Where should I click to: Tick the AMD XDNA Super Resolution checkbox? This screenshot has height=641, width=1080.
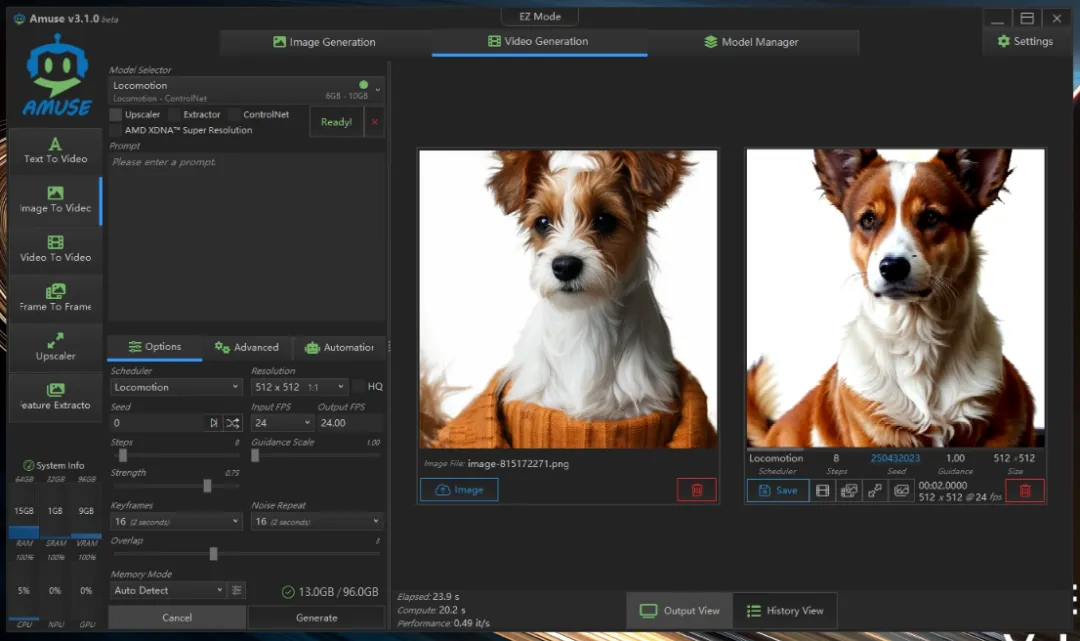click(116, 130)
